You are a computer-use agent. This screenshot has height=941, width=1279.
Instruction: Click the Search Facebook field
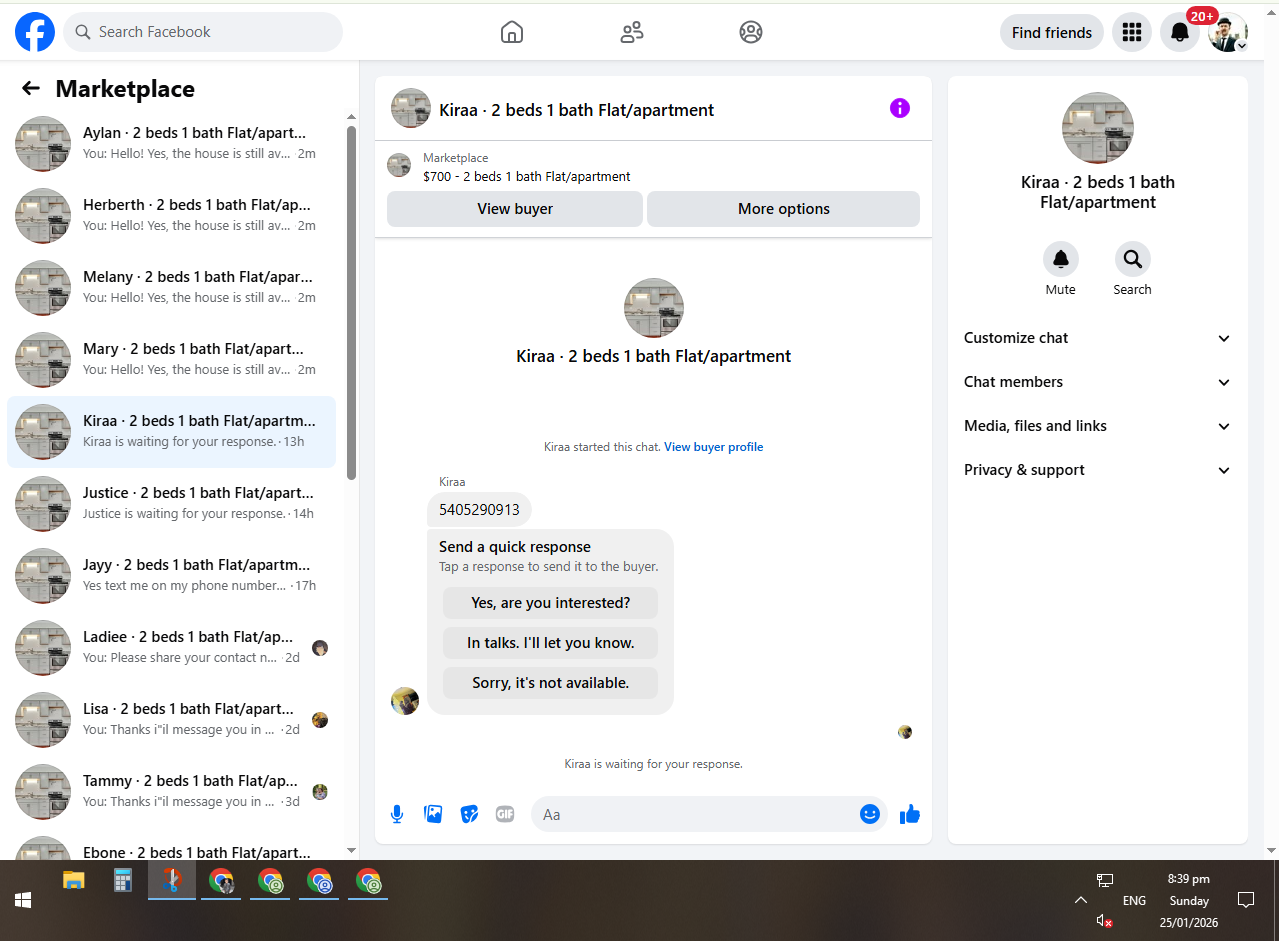click(x=203, y=32)
